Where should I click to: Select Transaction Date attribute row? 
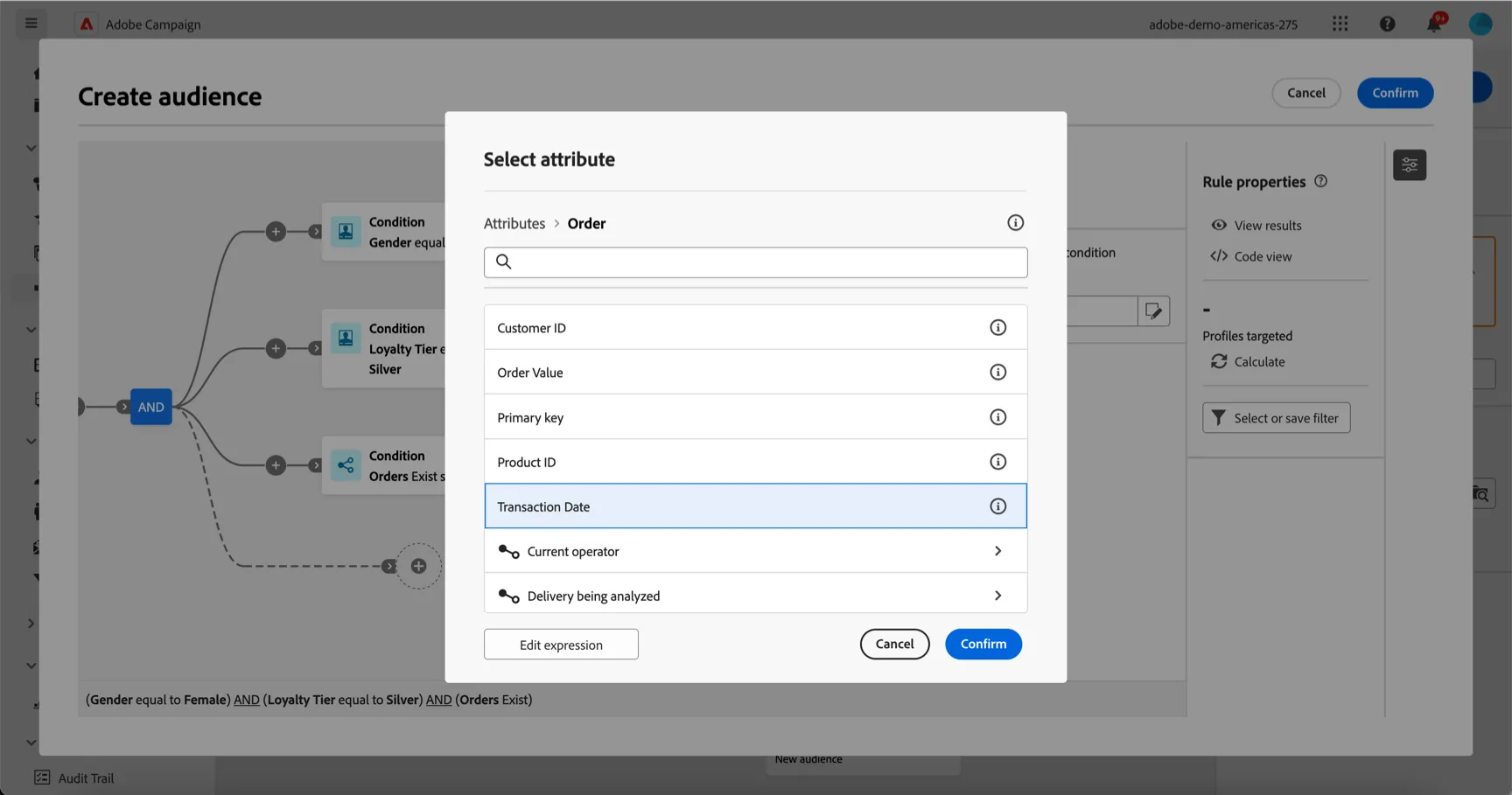pos(755,506)
